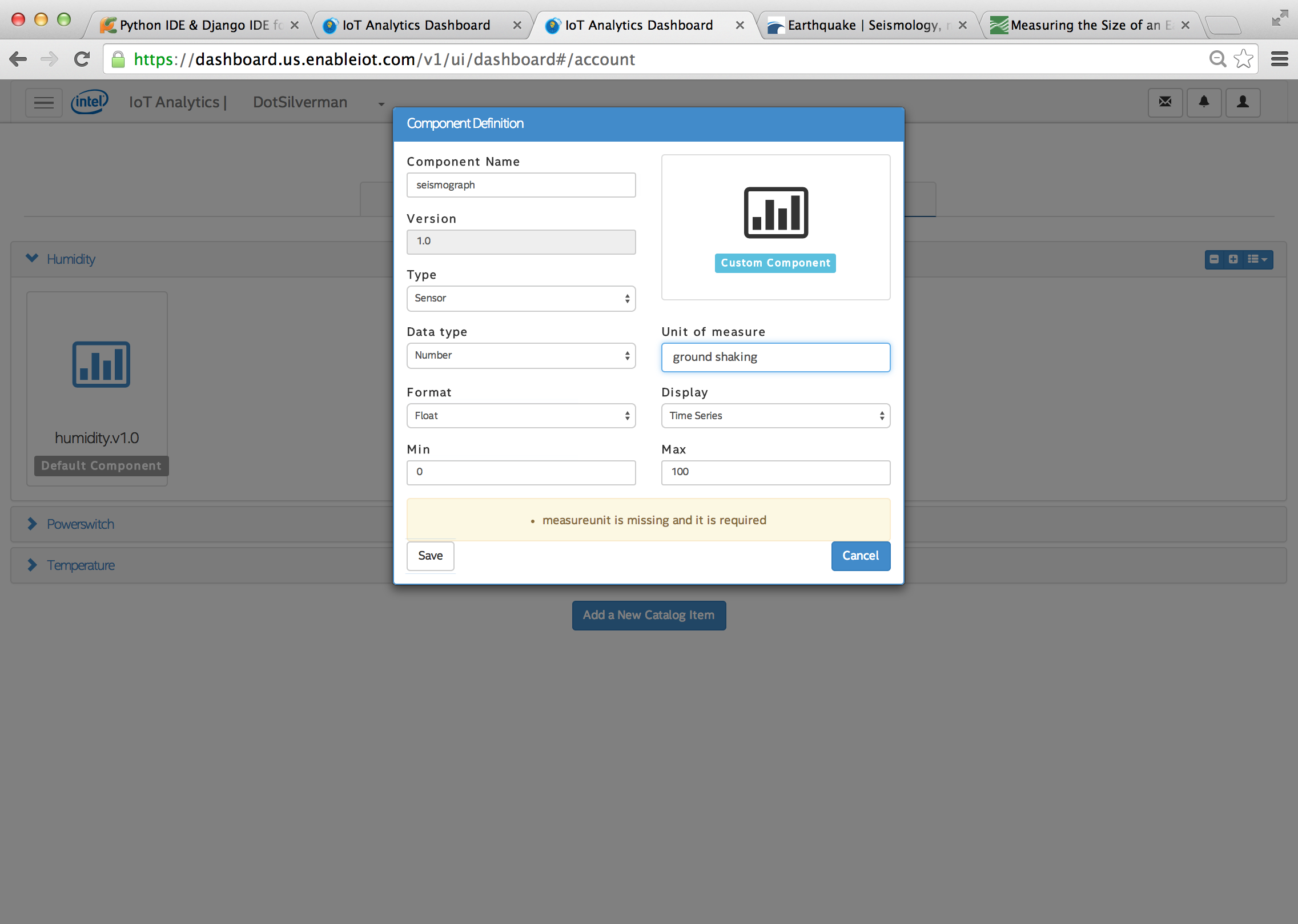
Task: Click the Unit of measure input field
Action: 775,357
